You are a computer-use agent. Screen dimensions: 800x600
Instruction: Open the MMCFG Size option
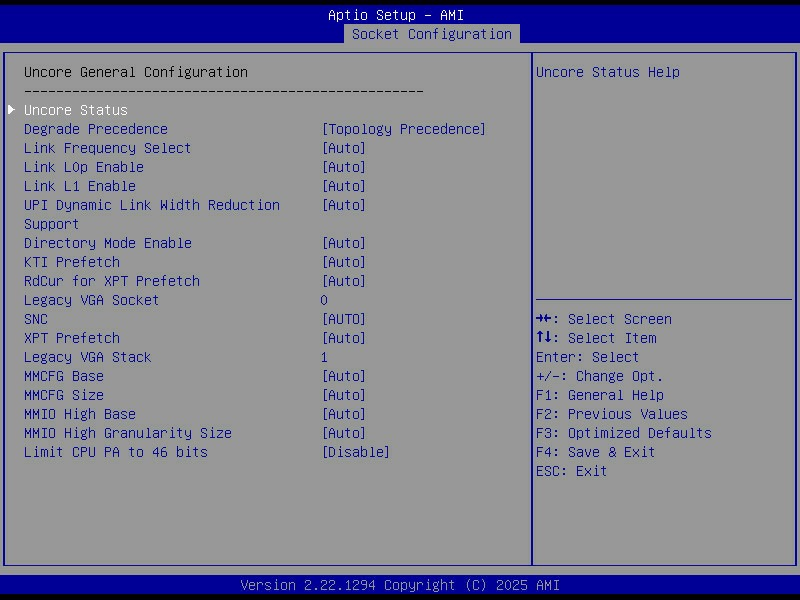[343, 395]
